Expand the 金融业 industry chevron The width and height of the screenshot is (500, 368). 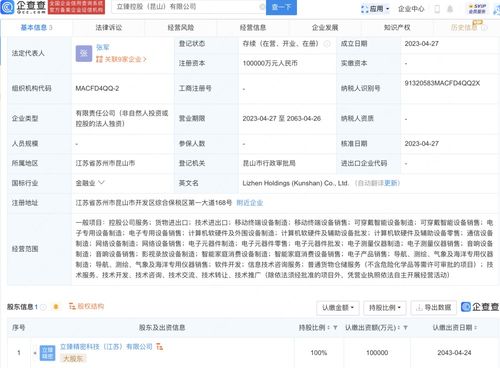101,183
